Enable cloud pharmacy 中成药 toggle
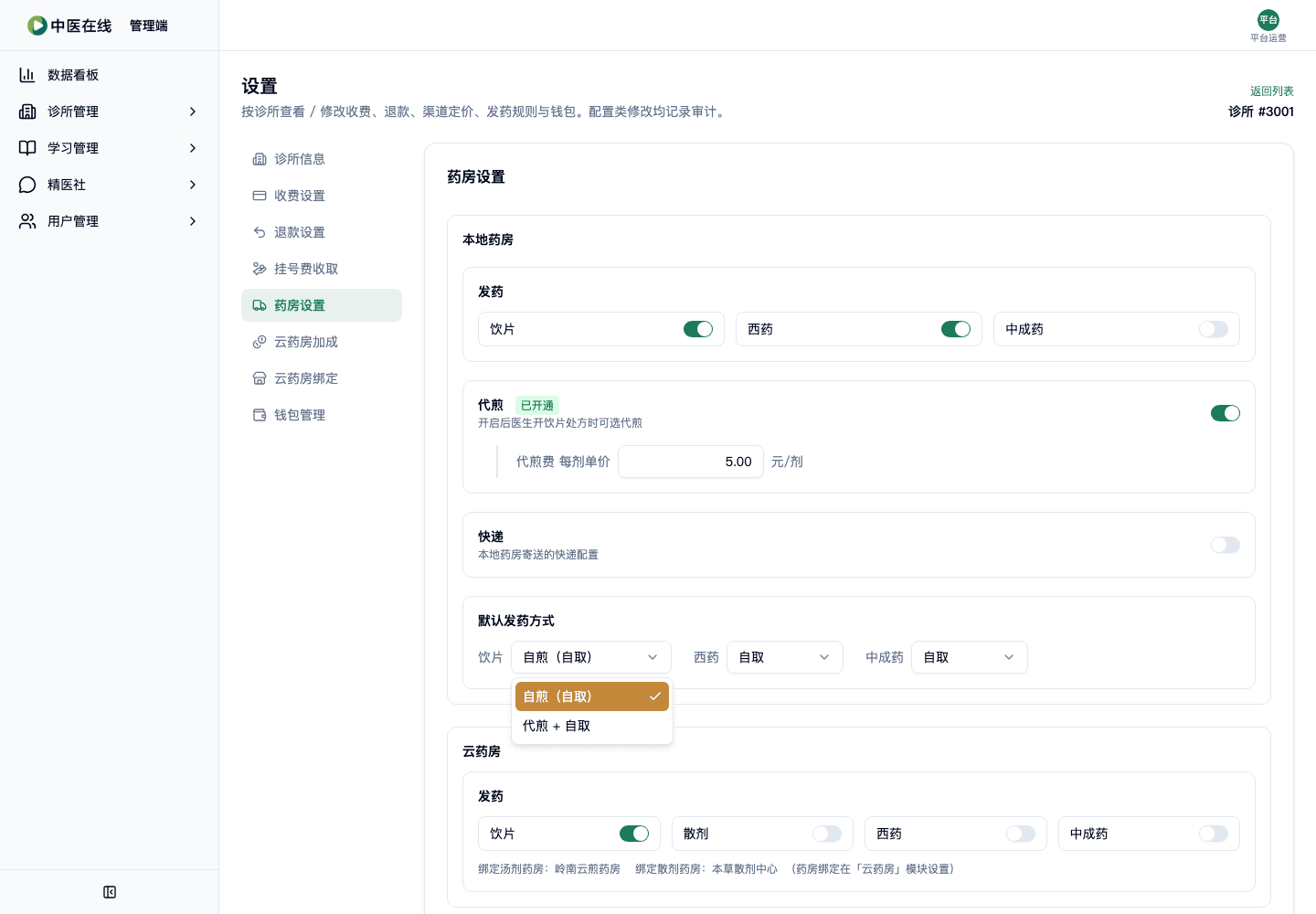Screen dimensions: 1316x914 [x=1214, y=834]
